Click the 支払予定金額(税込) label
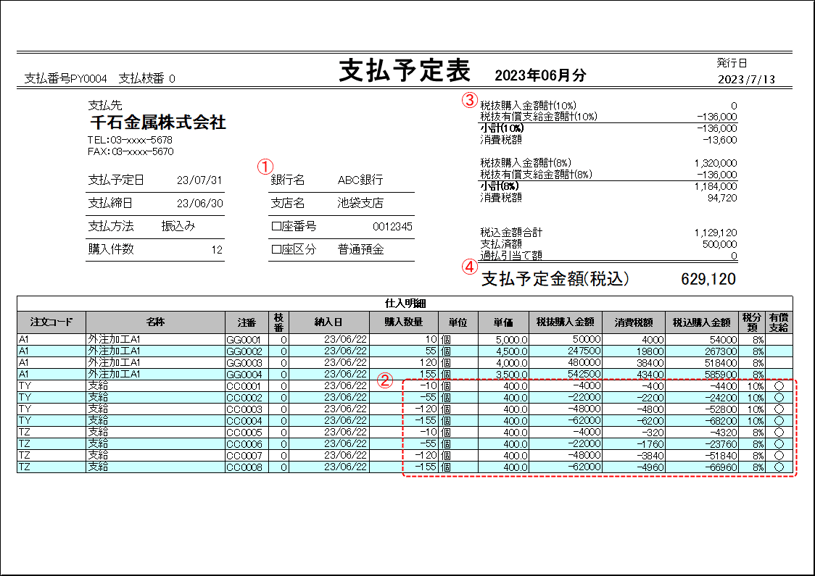 (555, 279)
